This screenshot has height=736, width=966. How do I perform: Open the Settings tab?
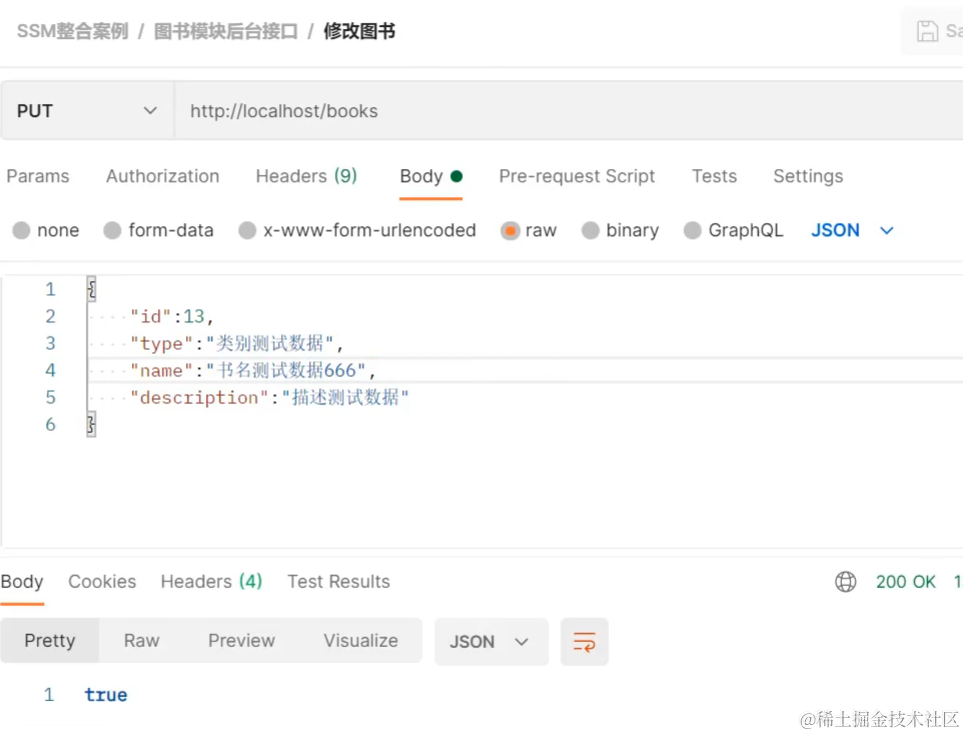[x=808, y=176]
